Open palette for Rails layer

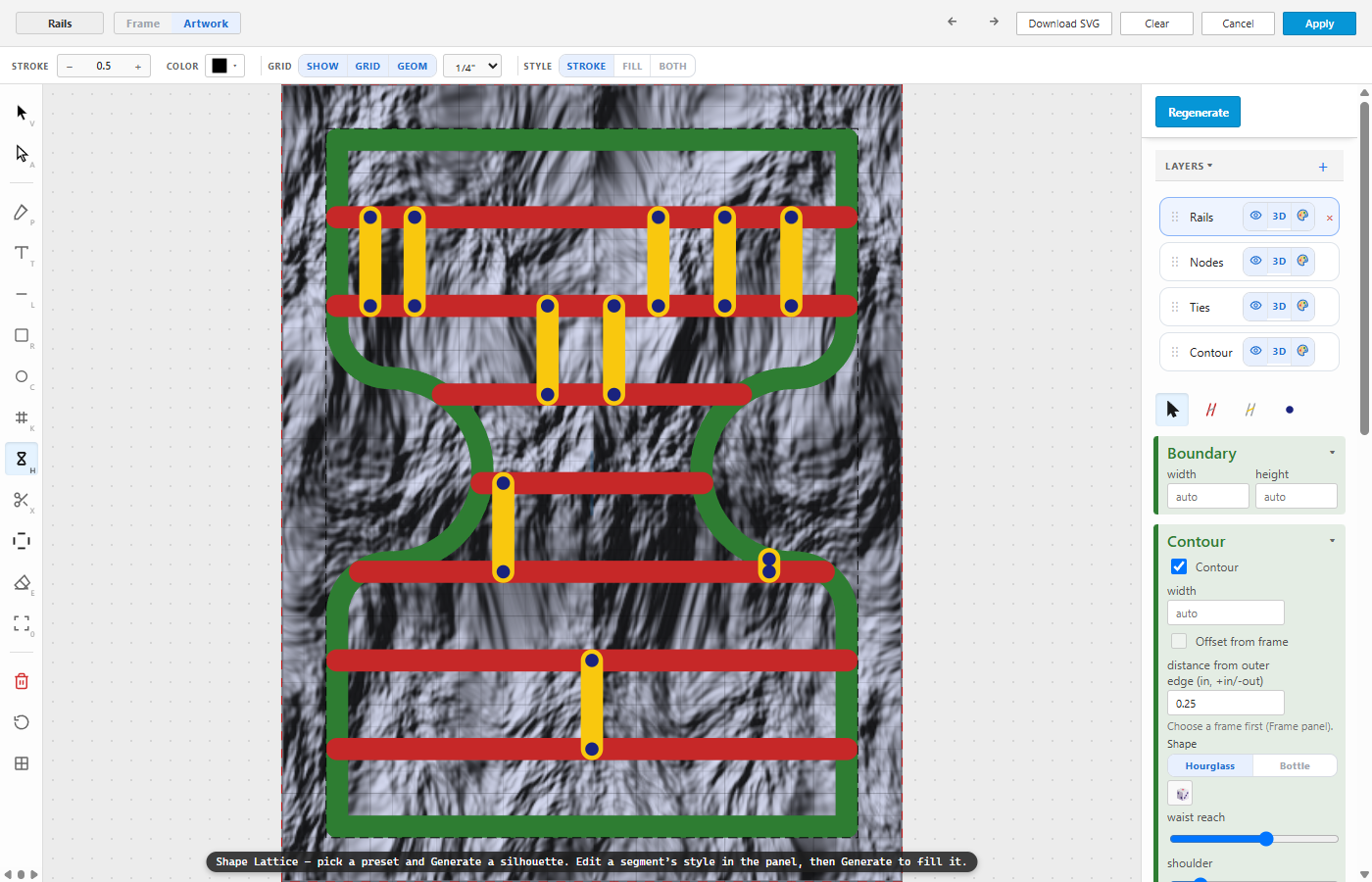pos(1302,216)
